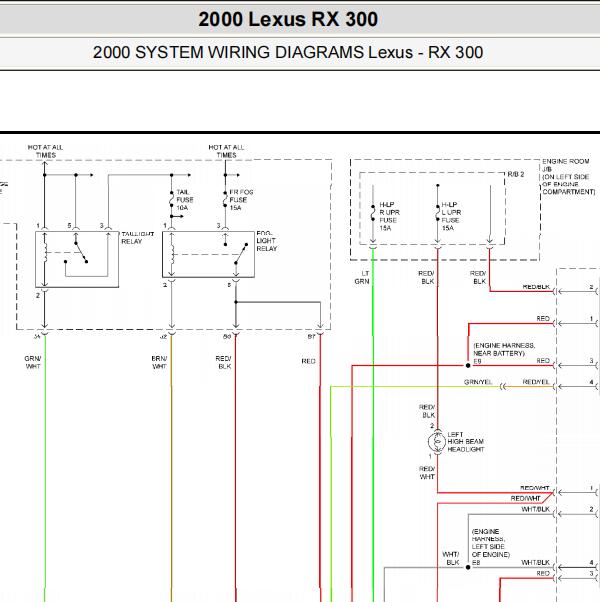Screen dimensions: 600x602
Task: Click the left high beam headlight bulb symbol
Action: [437, 442]
